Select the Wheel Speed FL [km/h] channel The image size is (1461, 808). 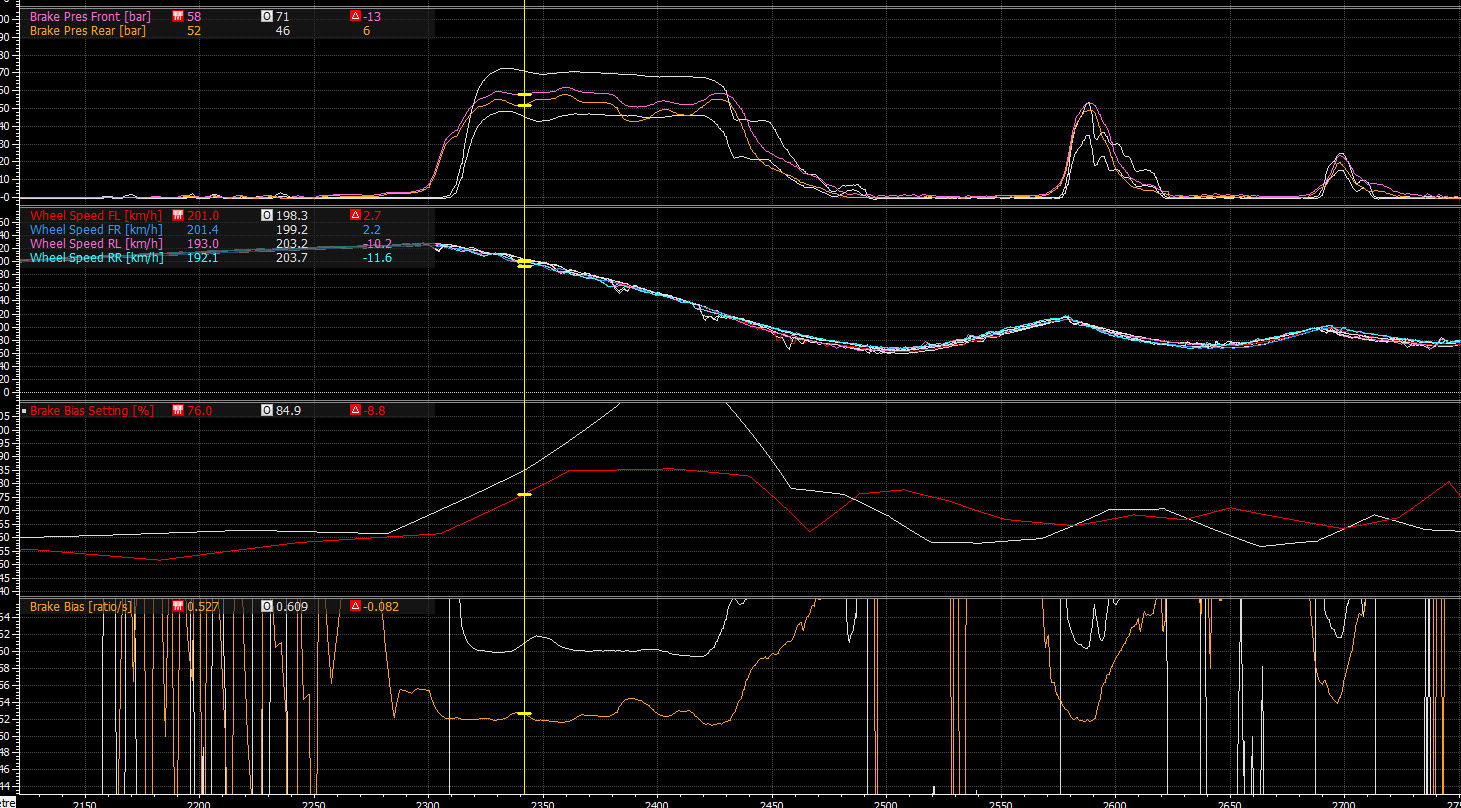pyautogui.click(x=96, y=215)
